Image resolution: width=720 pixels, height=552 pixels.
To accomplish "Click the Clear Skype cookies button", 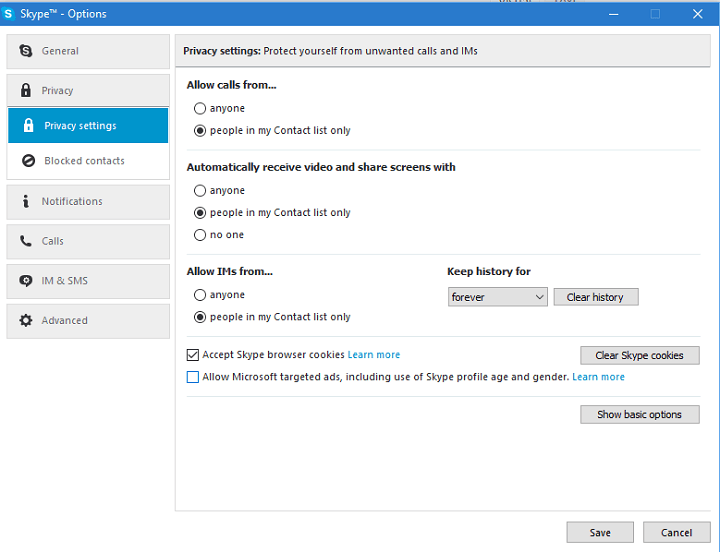I will [x=640, y=355].
